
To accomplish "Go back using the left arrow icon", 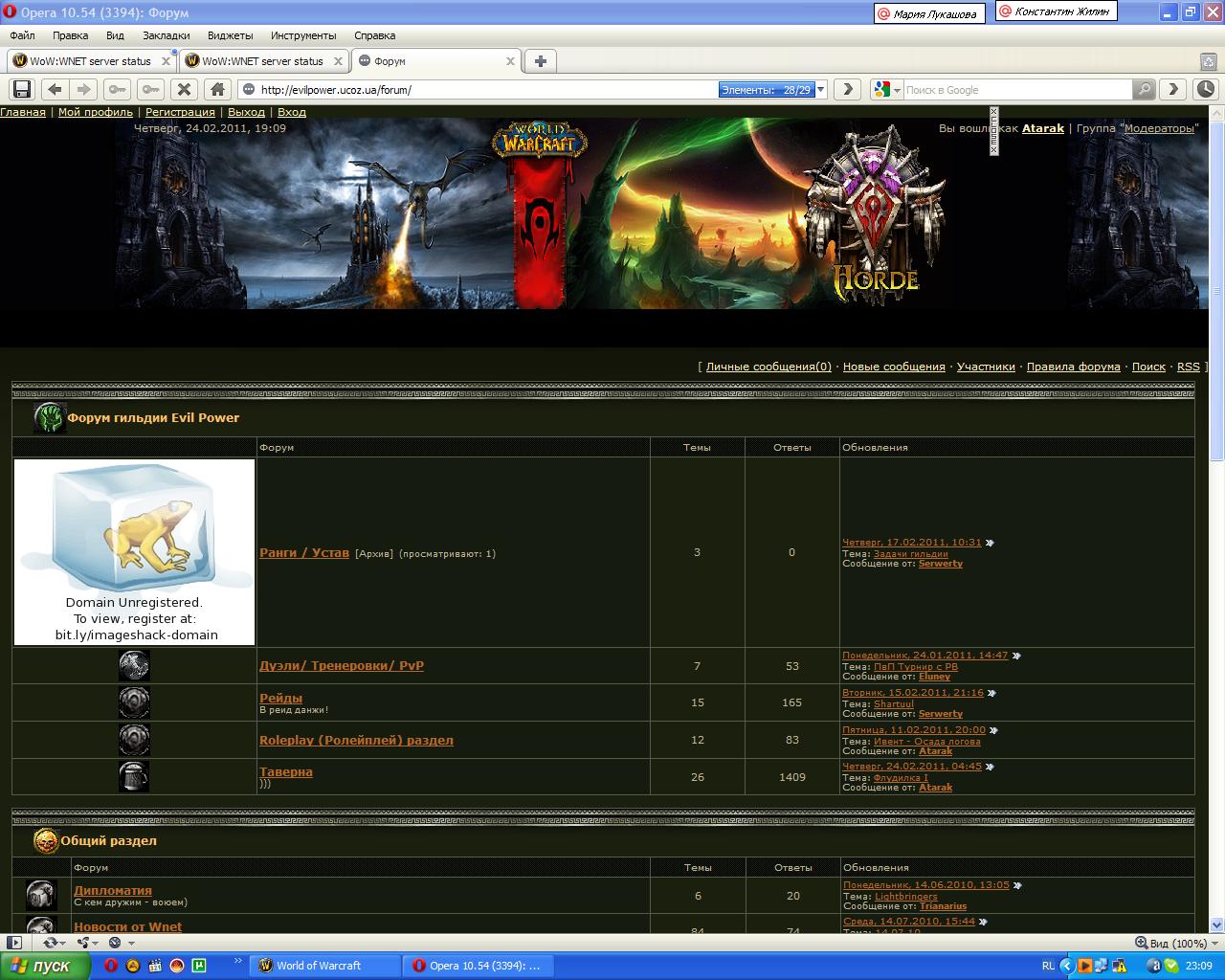I will coord(55,89).
